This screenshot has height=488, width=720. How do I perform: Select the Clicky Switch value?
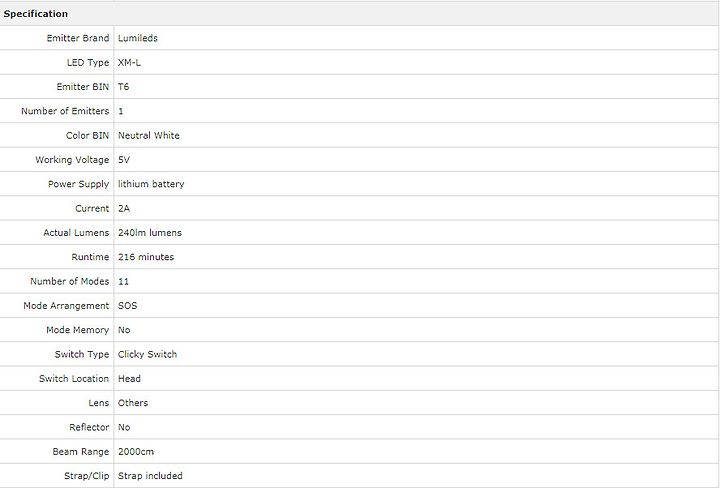[147, 354]
